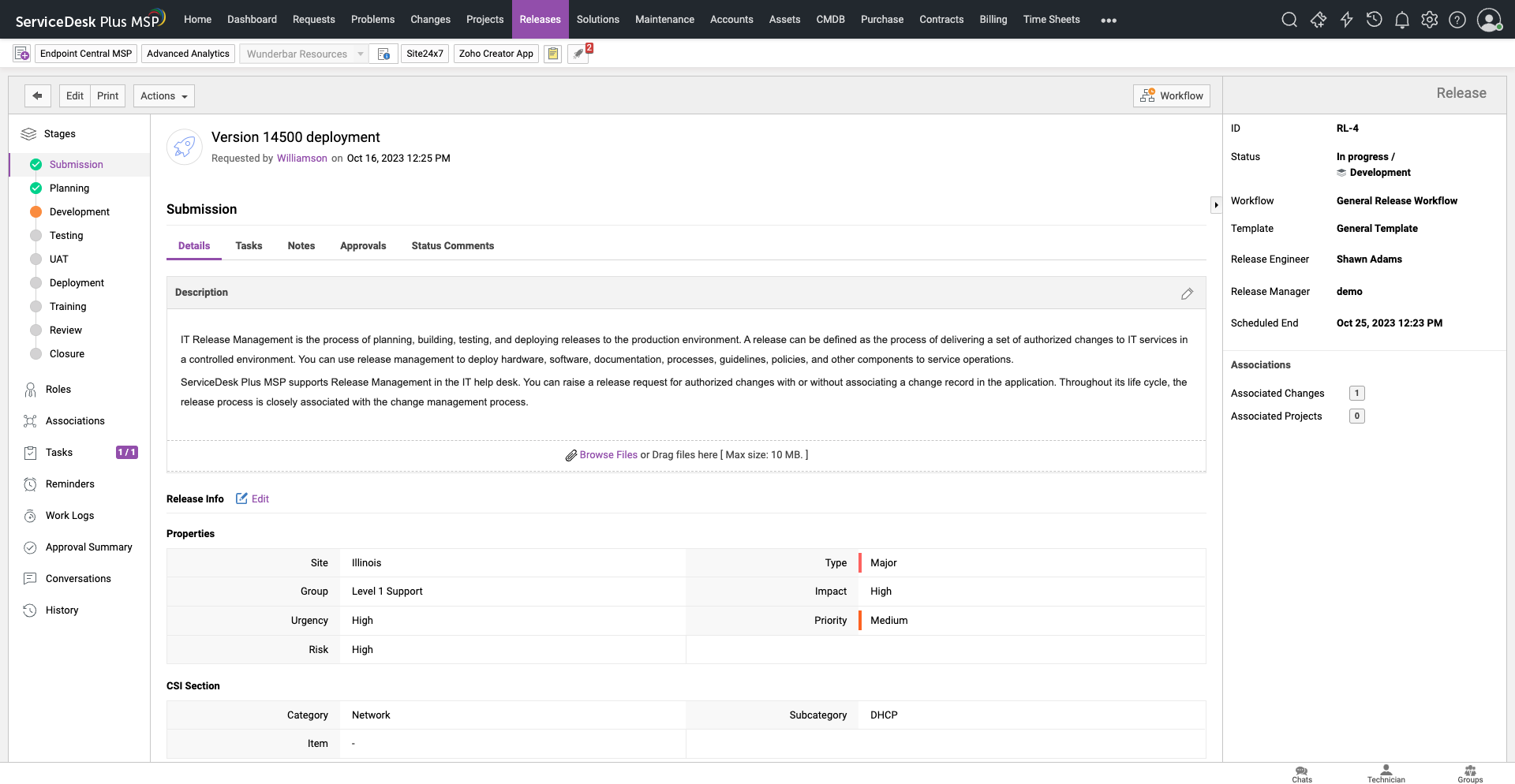Expand the Wunderbar Resources dropdown

[x=361, y=54]
